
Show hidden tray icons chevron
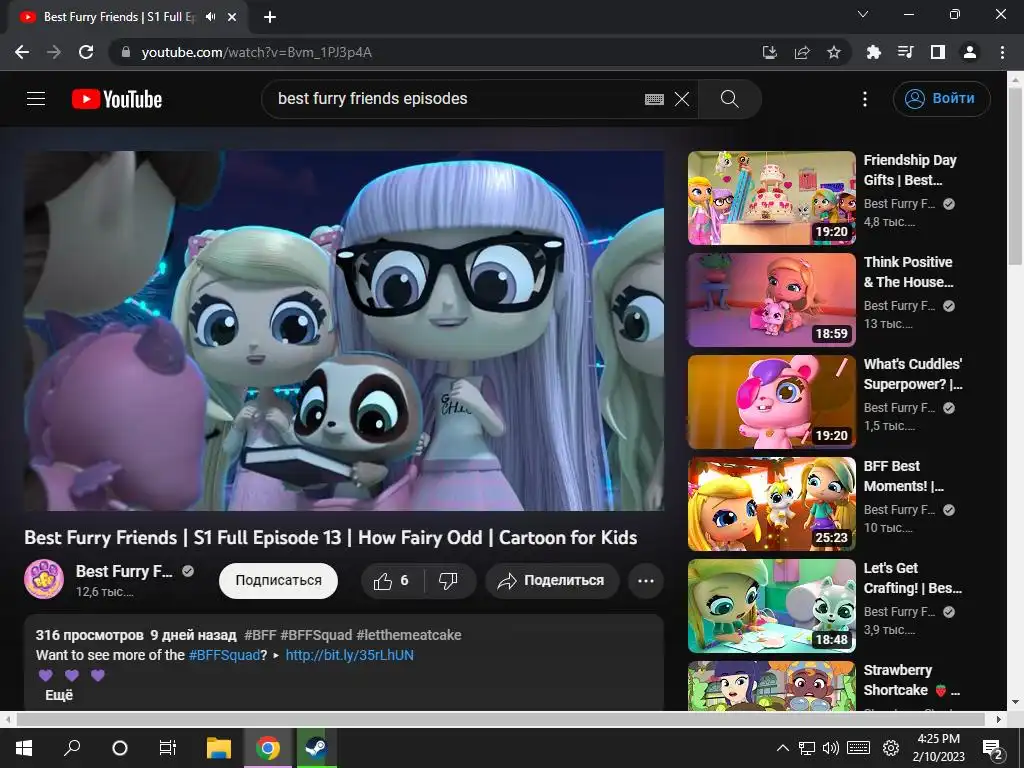(x=783, y=748)
